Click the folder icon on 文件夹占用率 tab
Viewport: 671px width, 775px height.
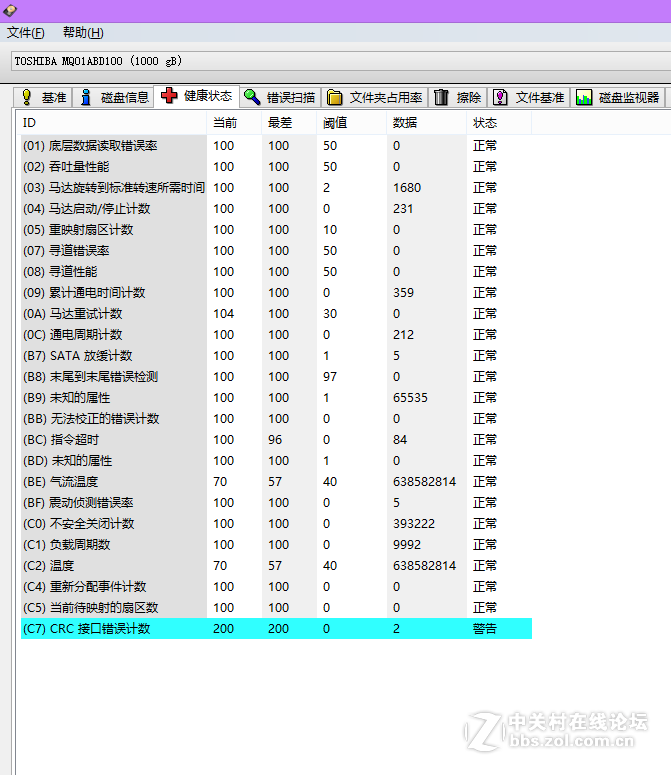coord(335,97)
